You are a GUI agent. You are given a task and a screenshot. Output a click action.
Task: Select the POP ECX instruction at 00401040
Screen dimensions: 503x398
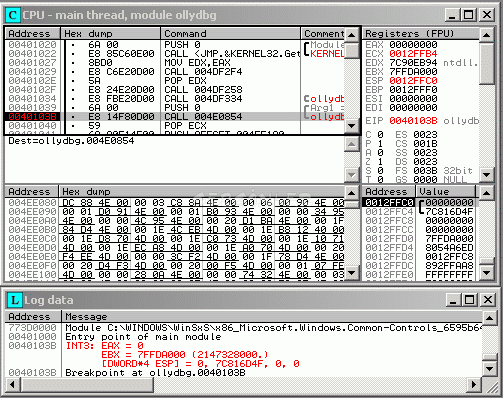pos(185,126)
